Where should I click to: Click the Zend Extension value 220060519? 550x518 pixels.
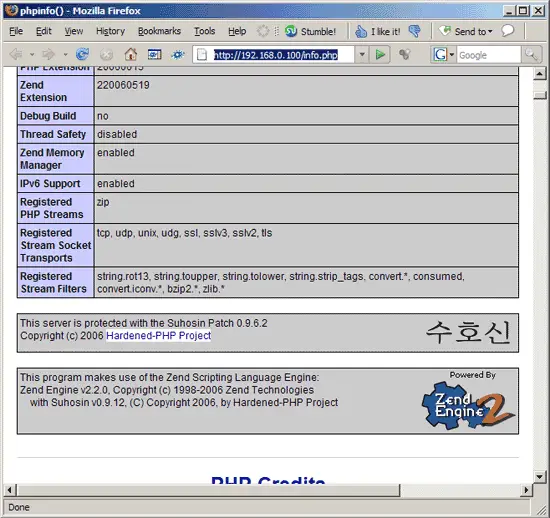click(x=123, y=85)
